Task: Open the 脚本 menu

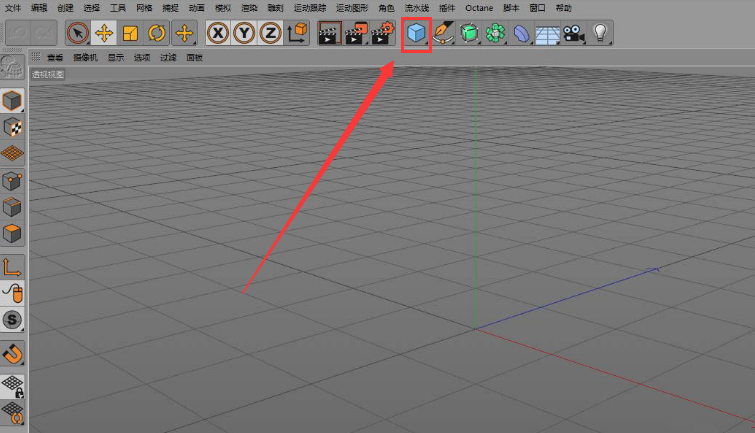Action: [511, 8]
